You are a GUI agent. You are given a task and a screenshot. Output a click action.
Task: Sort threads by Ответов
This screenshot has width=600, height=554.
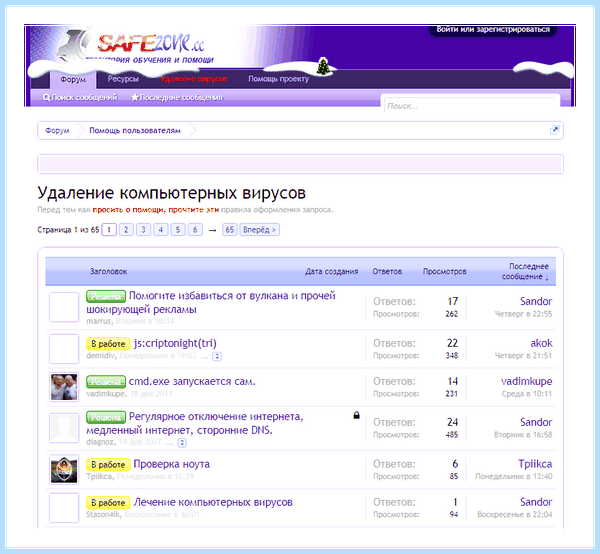coord(387,271)
